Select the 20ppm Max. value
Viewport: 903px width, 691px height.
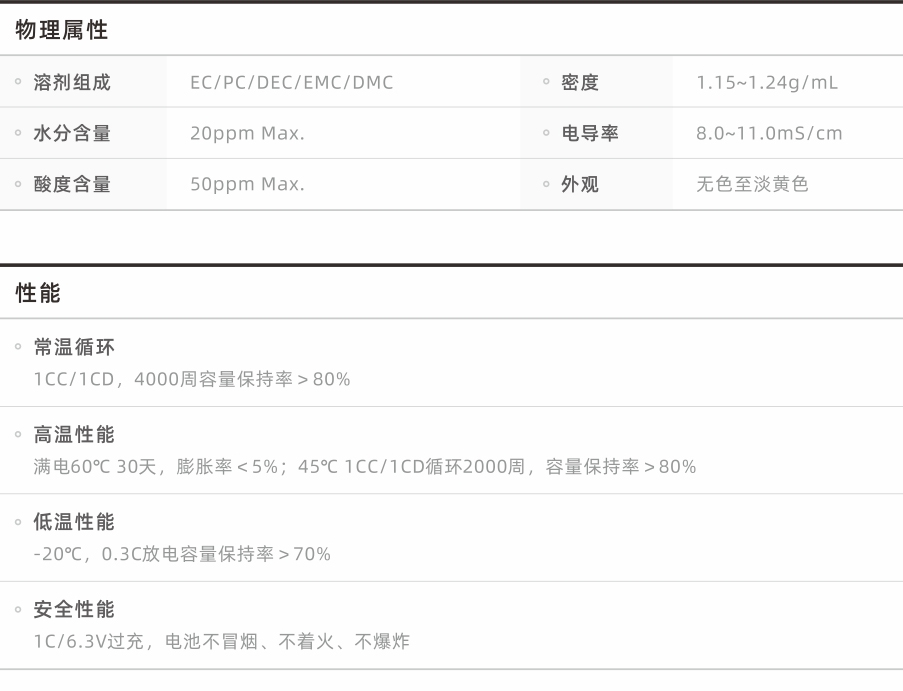click(x=247, y=134)
